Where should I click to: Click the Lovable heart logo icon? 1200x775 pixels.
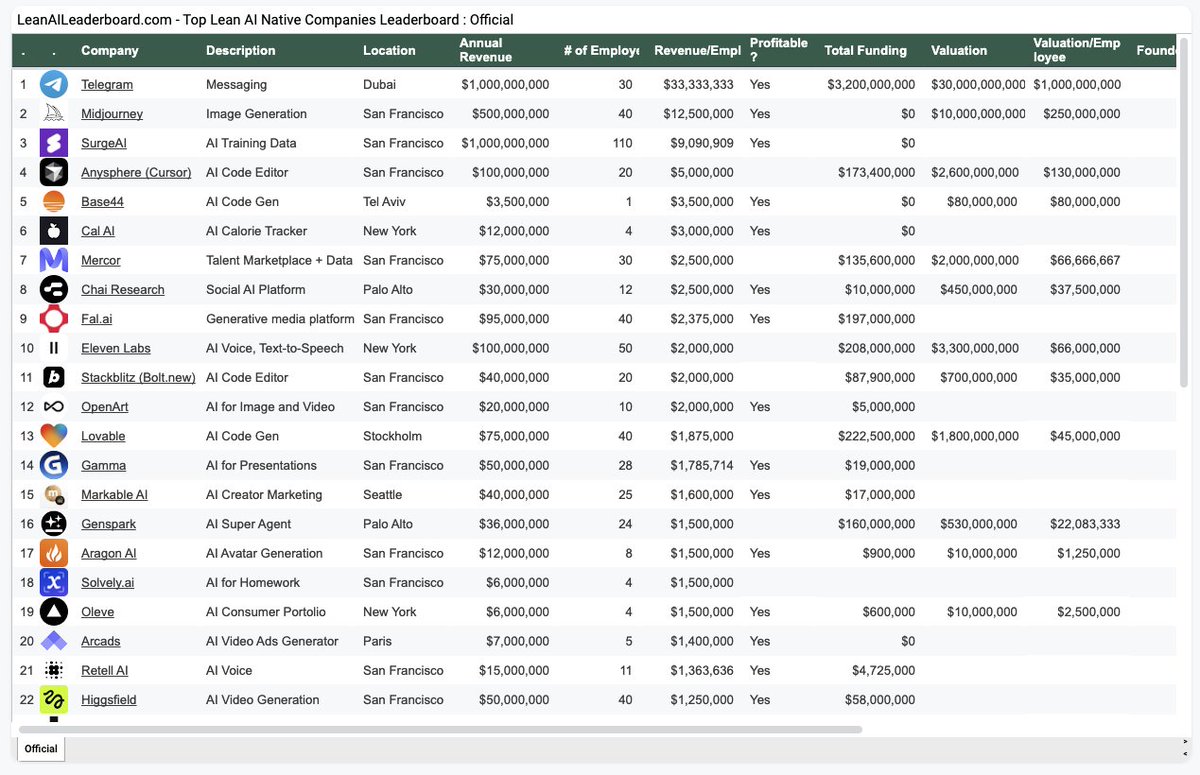(x=54, y=436)
